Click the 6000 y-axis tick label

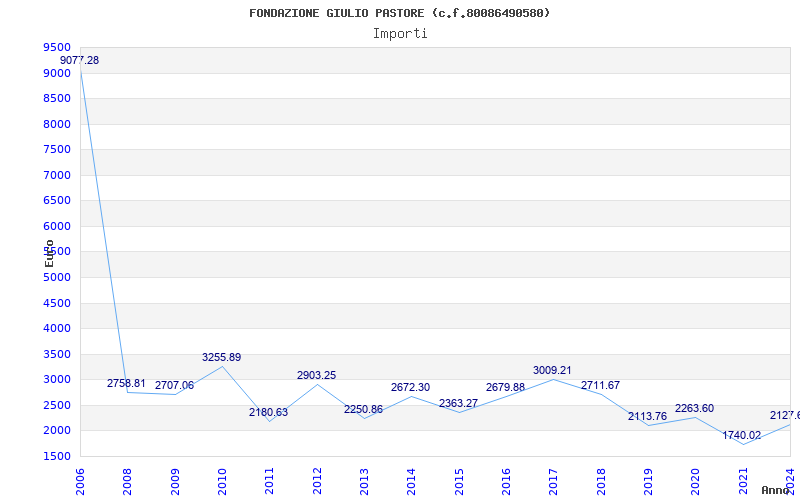point(57,226)
